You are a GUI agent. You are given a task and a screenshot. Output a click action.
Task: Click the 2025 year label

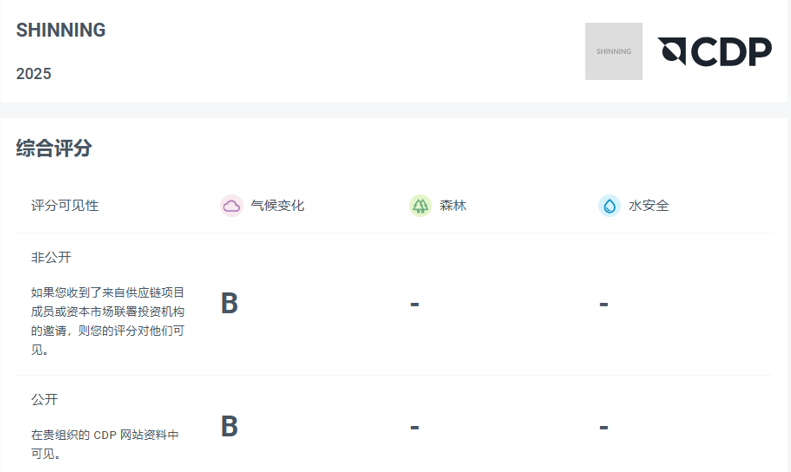tap(34, 74)
